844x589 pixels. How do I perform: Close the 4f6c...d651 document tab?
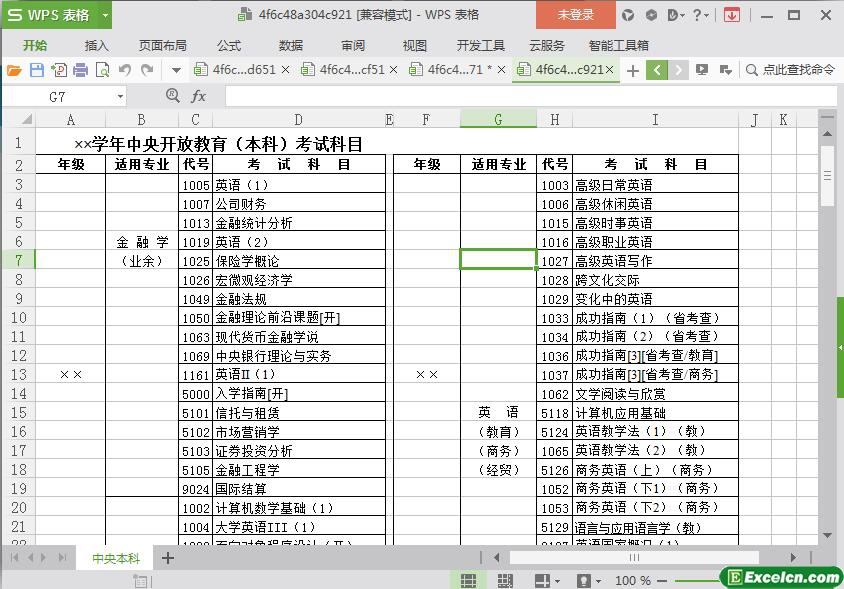(285, 70)
